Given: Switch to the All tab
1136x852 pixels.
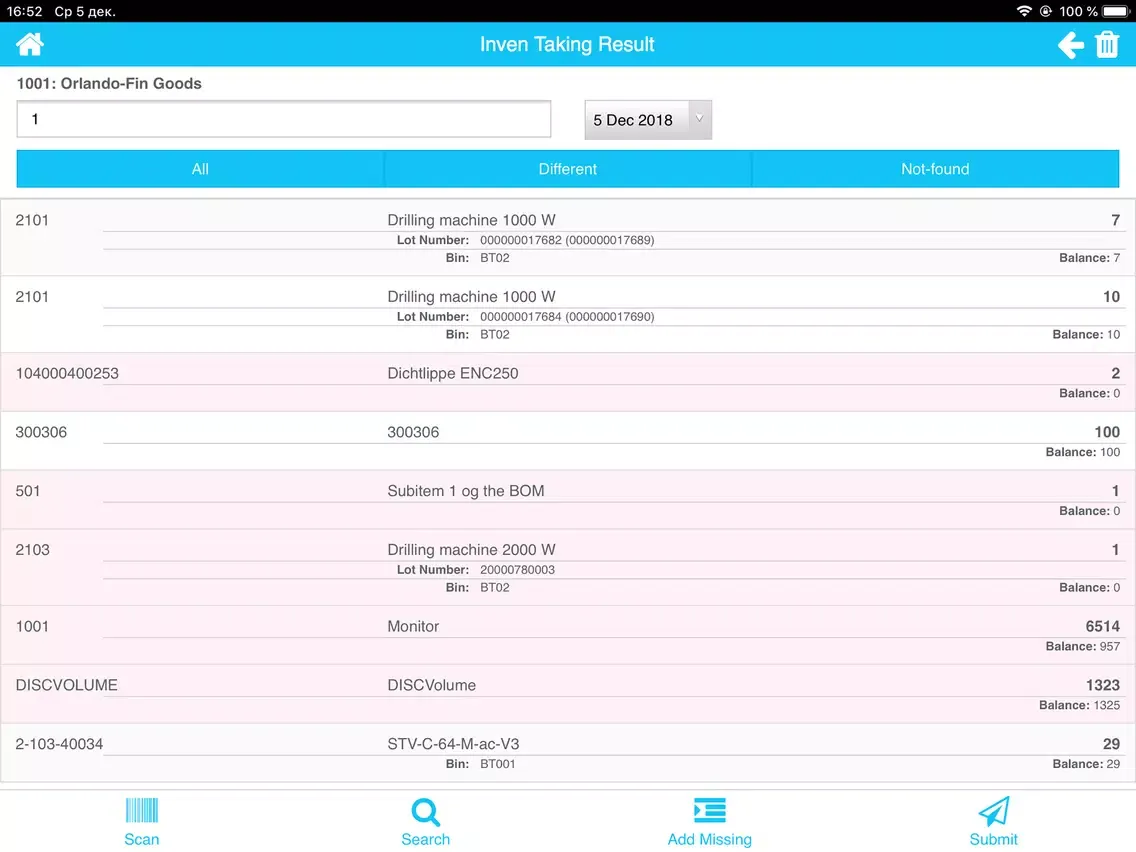Looking at the screenshot, I should pyautogui.click(x=200, y=169).
